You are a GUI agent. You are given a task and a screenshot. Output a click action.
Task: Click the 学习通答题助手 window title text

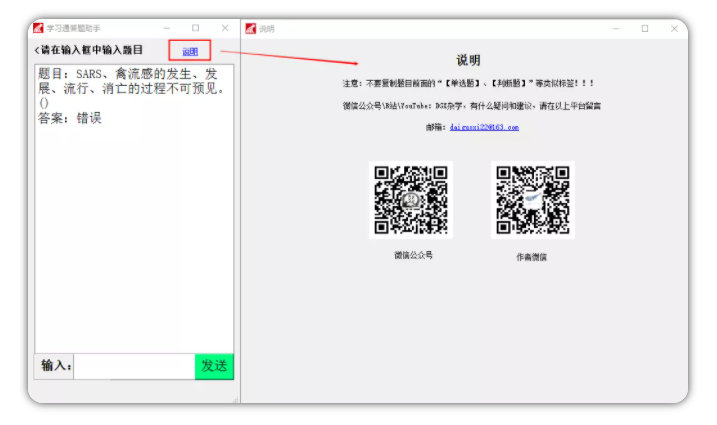point(73,28)
